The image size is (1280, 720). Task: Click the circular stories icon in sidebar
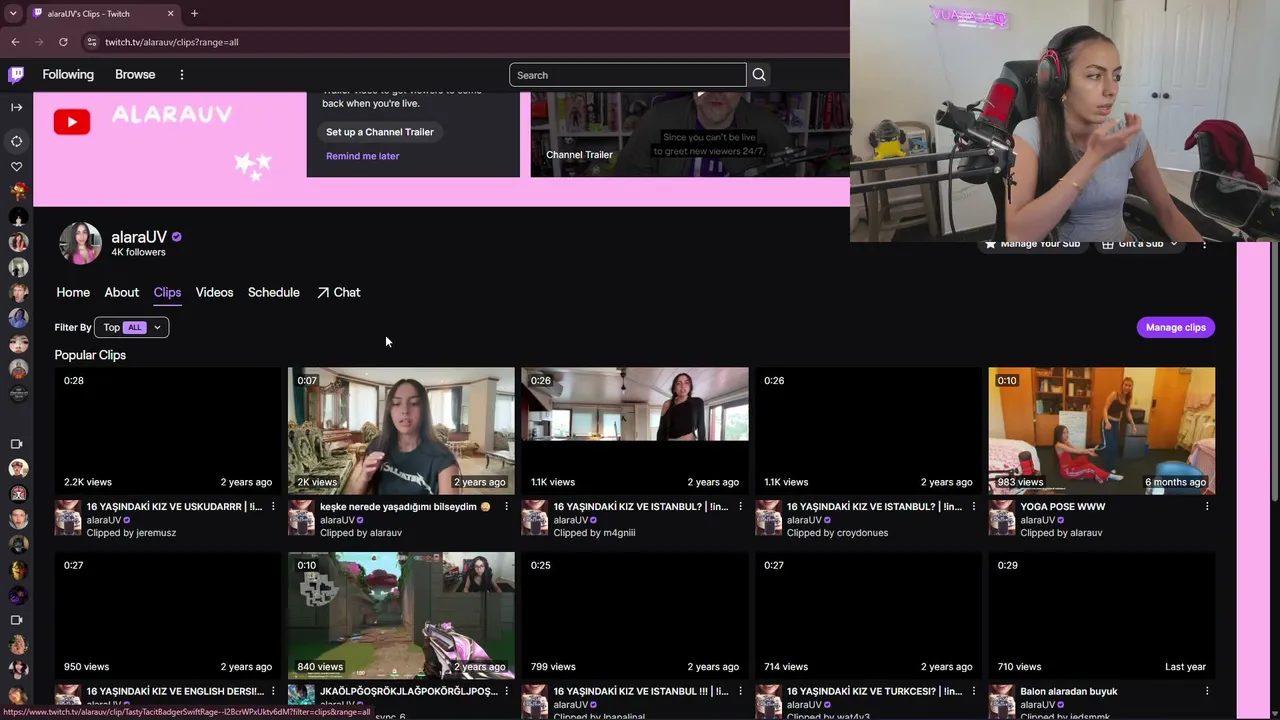coord(16,141)
